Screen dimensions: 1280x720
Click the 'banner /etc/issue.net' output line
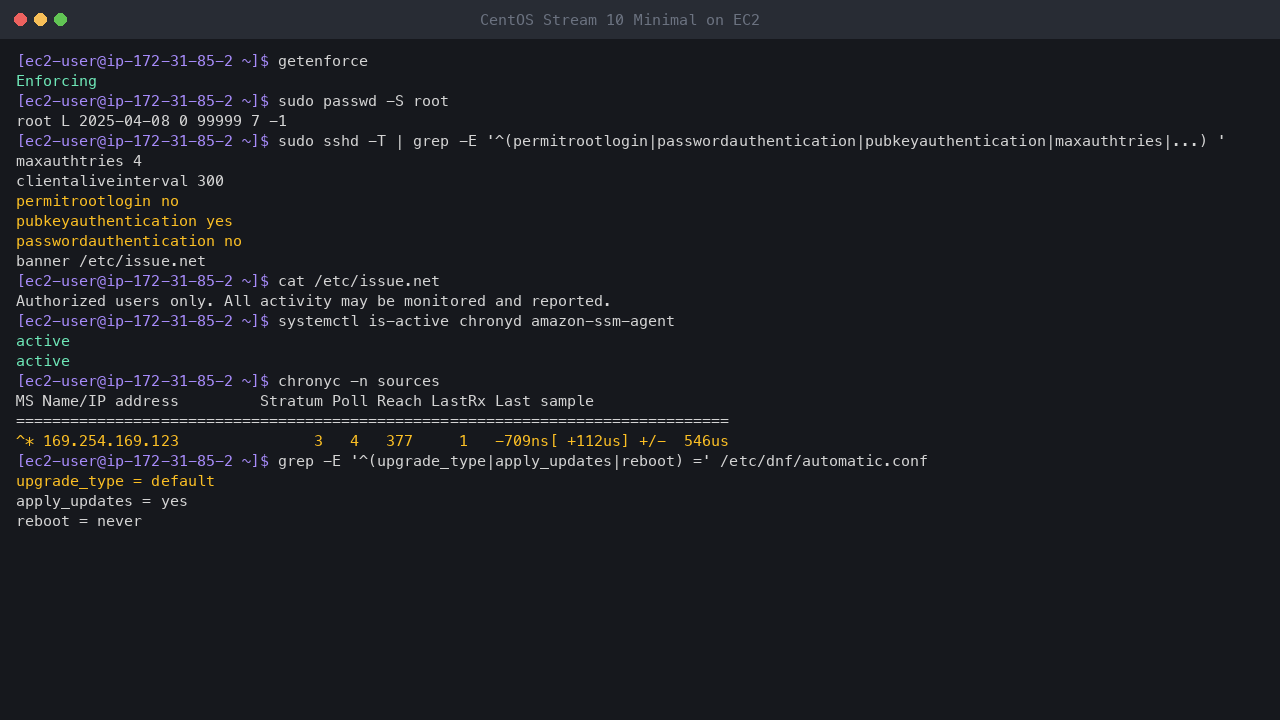tap(111, 261)
